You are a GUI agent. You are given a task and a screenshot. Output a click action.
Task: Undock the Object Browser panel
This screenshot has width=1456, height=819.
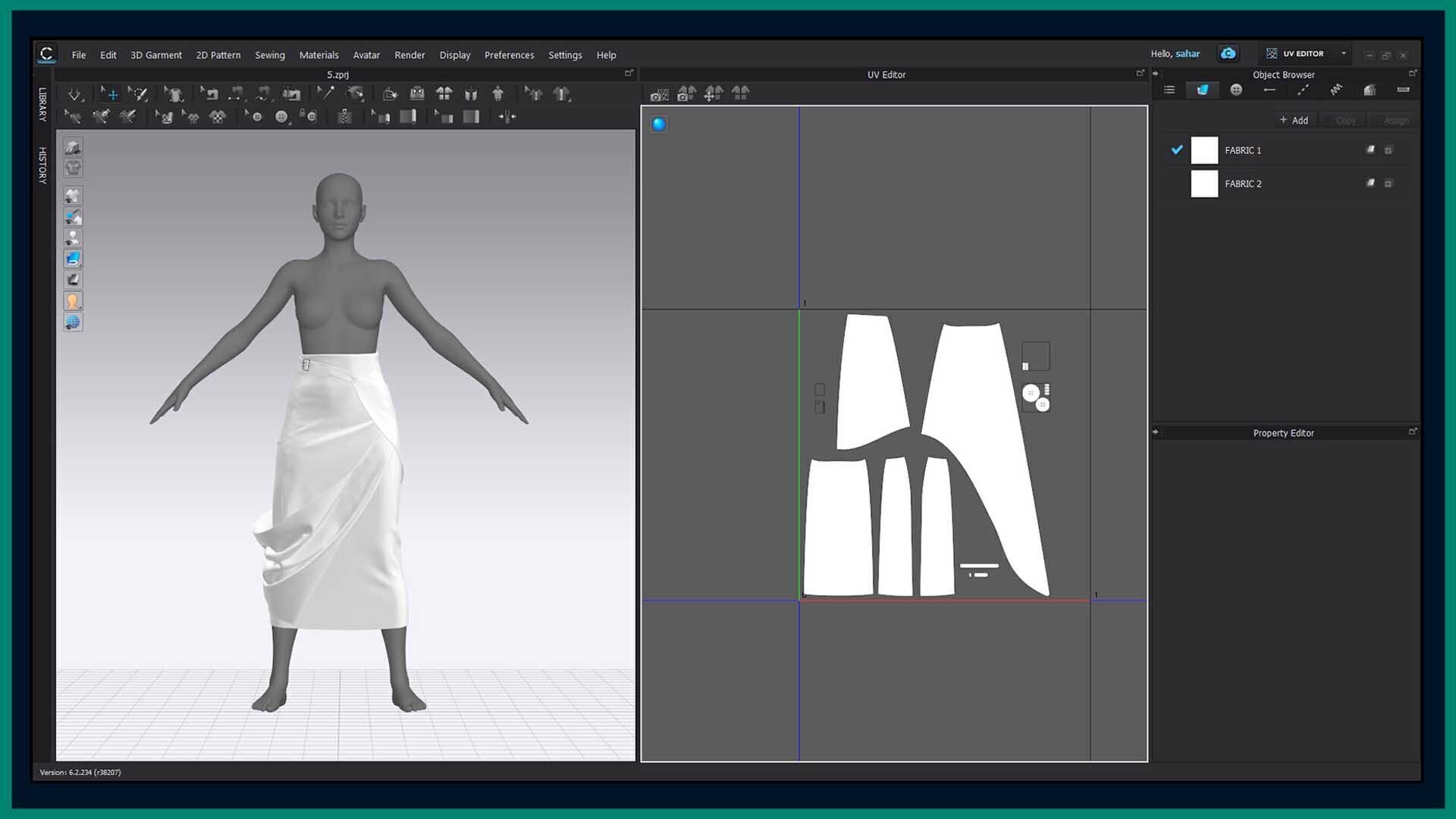pos(1413,74)
